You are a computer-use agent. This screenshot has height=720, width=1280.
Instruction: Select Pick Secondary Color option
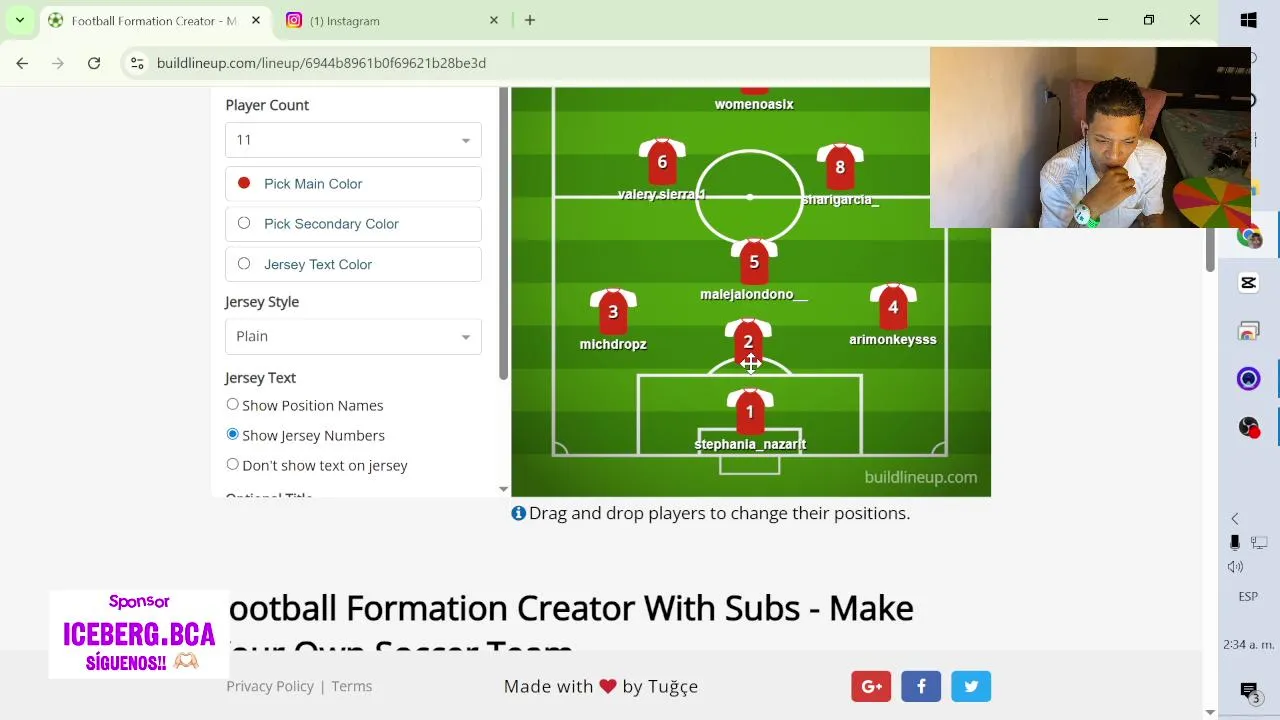point(353,224)
